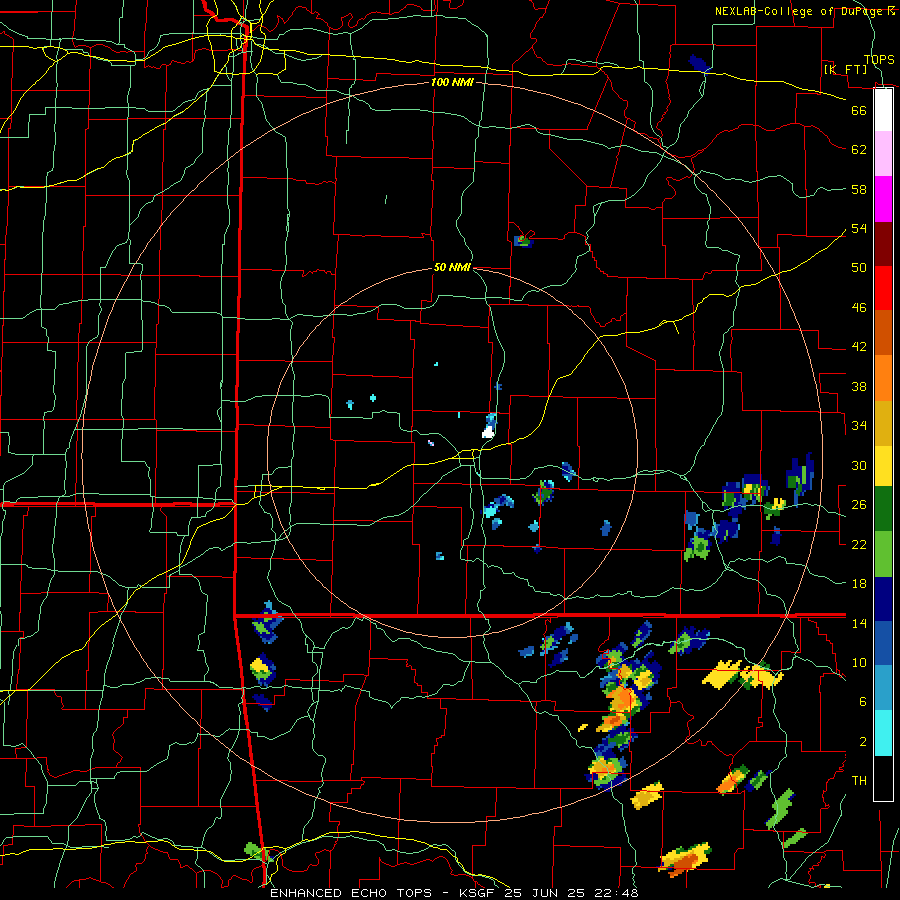Select the 26 legend value
The height and width of the screenshot is (900, 900).
pyautogui.click(x=859, y=505)
